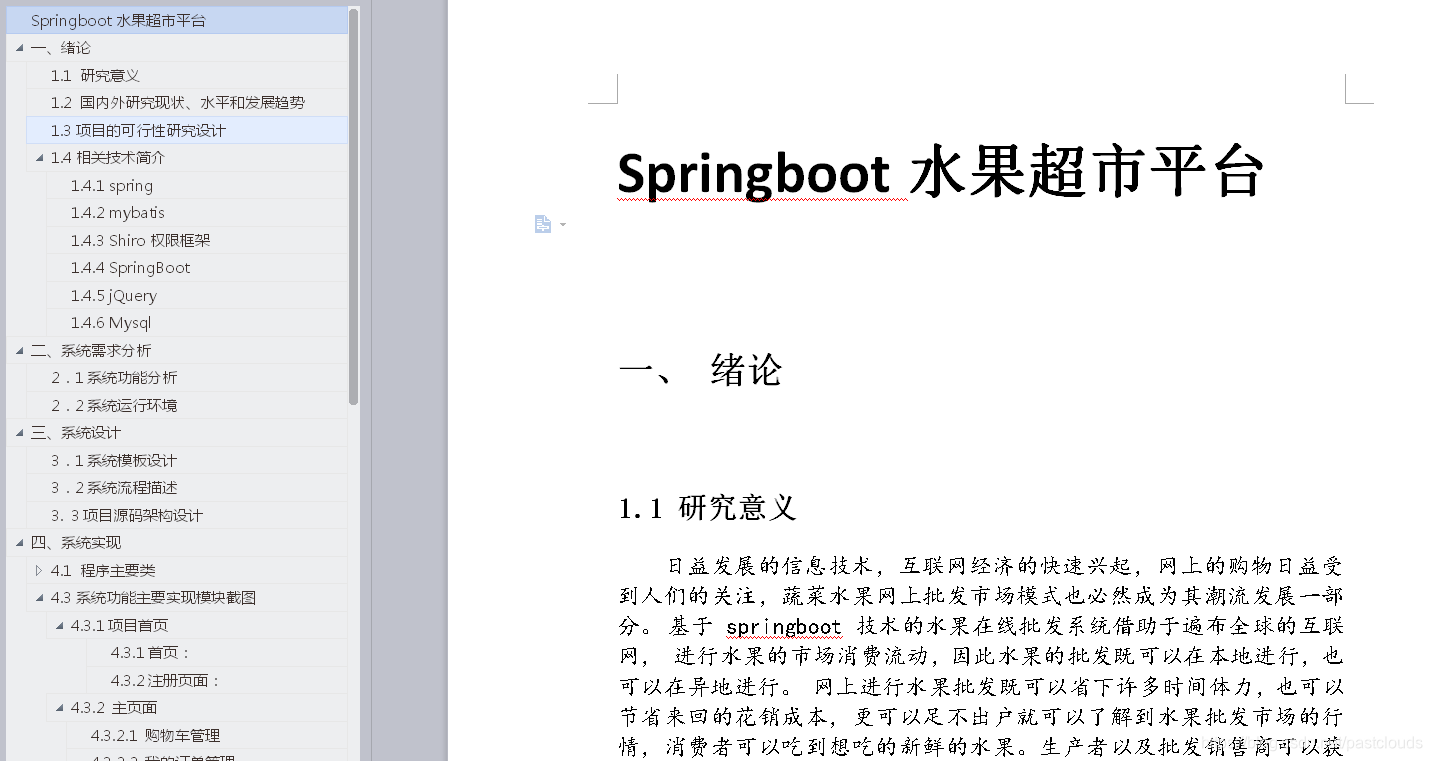Collapse the 三、系统设计 section
Viewport: 1432px width, 761px height.
pyautogui.click(x=20, y=433)
